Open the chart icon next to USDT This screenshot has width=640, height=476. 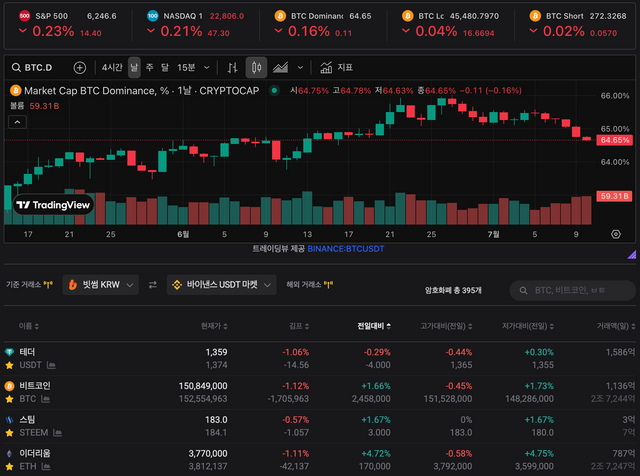51,365
